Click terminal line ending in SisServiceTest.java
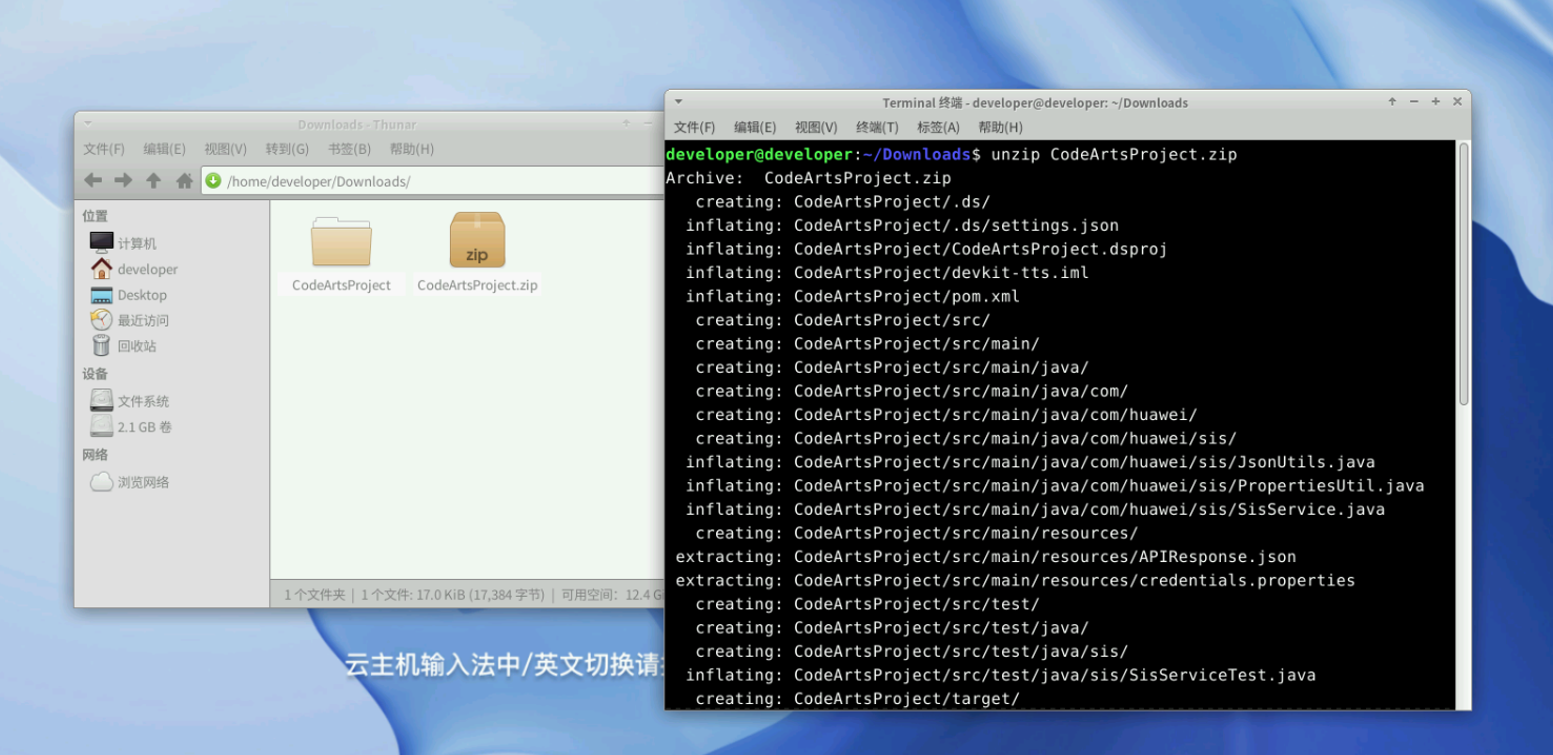Screen dimensions: 1553x755 click(1000, 675)
